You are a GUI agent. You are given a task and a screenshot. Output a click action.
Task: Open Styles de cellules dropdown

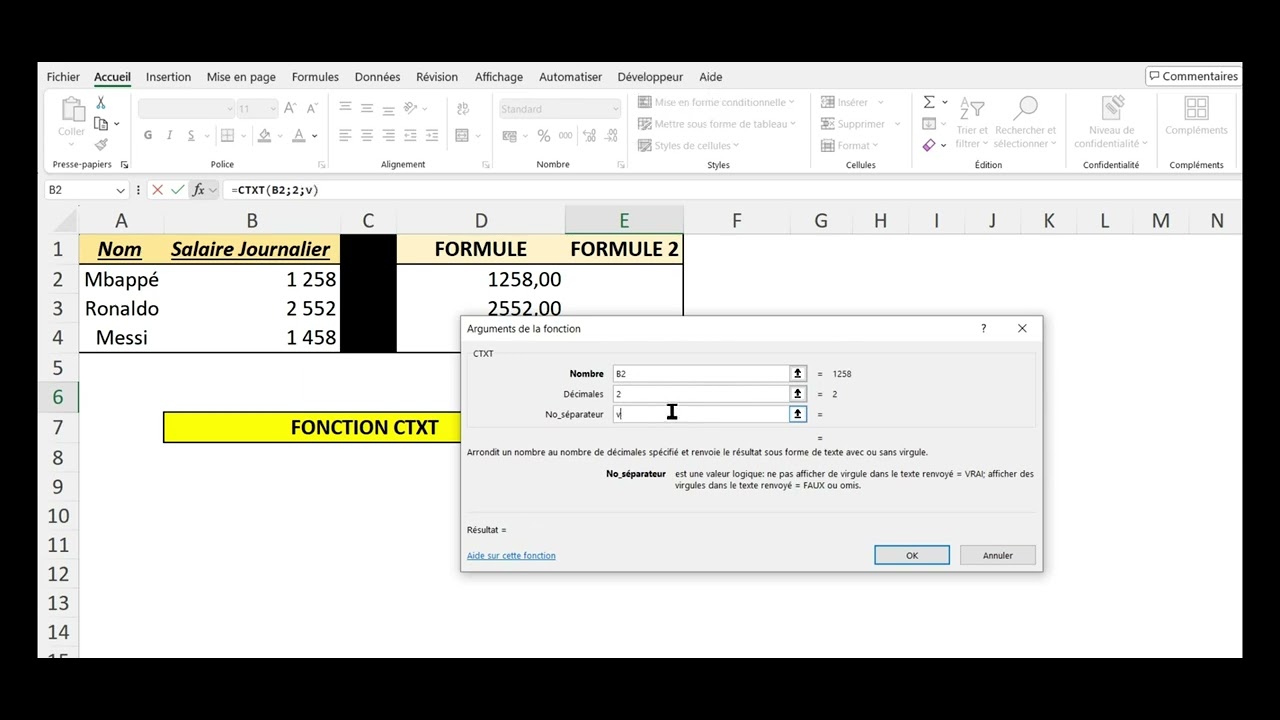(x=689, y=146)
